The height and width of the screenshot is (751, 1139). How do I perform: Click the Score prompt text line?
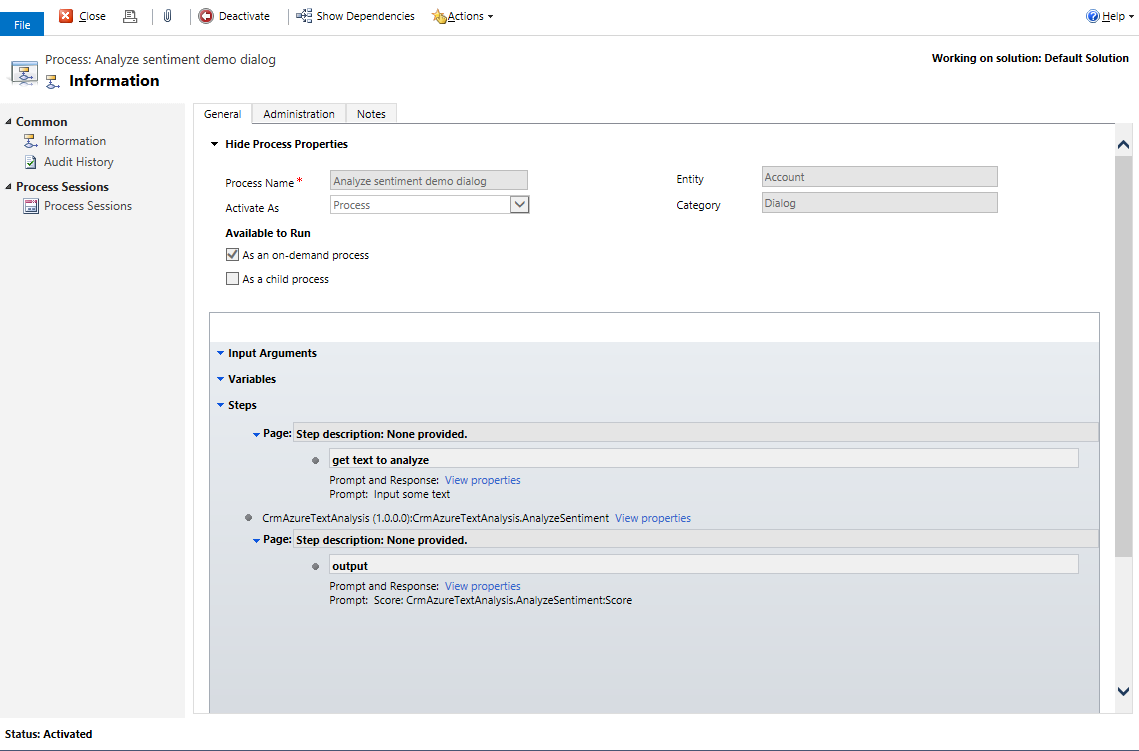coord(480,601)
